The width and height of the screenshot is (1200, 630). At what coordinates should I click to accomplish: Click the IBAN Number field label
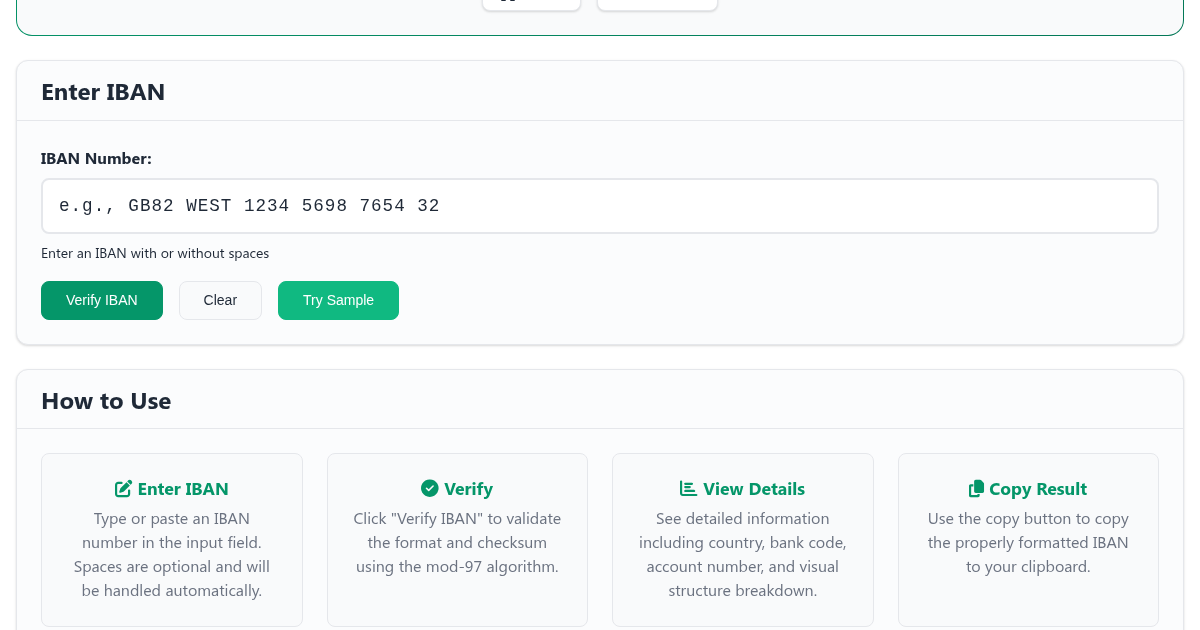coord(96,158)
